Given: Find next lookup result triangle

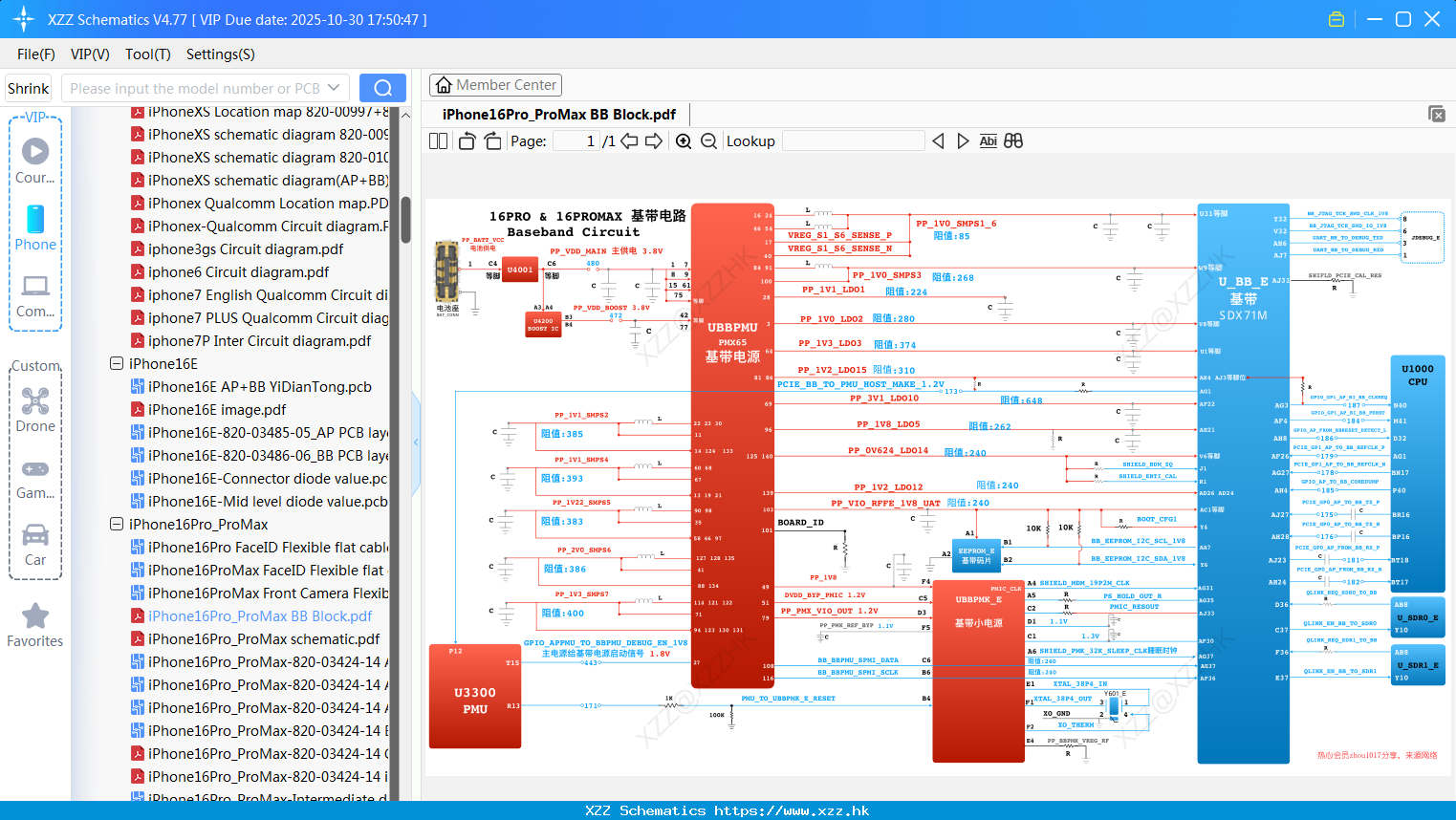Looking at the screenshot, I should (963, 141).
